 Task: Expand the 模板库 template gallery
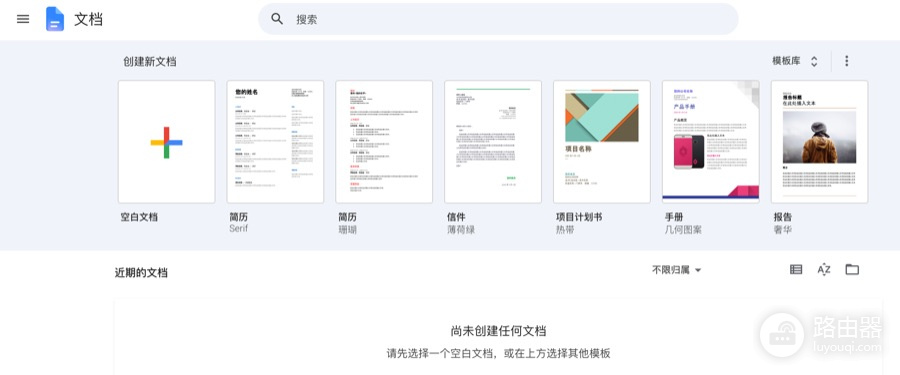[x=794, y=61]
